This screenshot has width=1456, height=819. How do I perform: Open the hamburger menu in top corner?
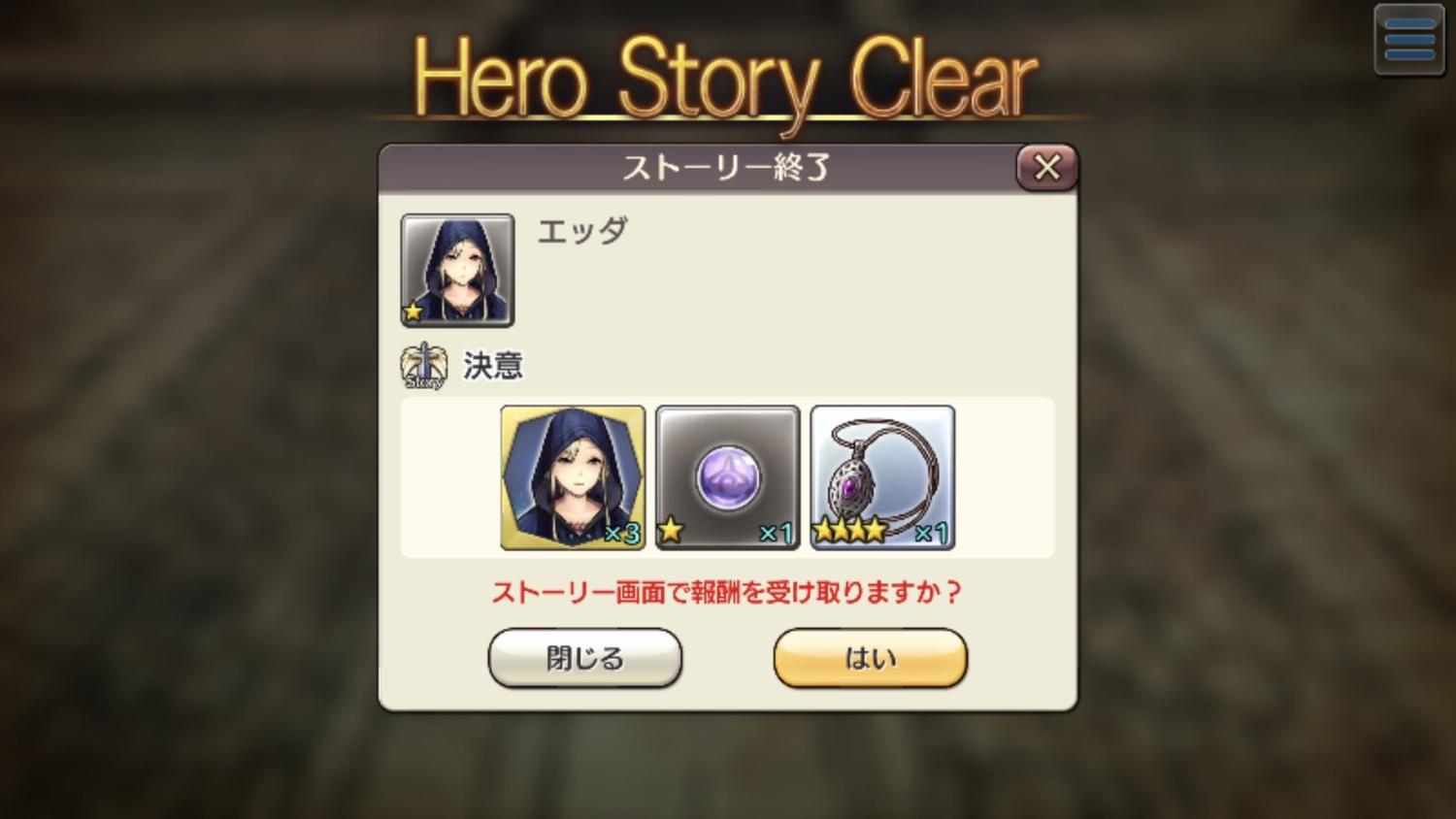pos(1409,40)
